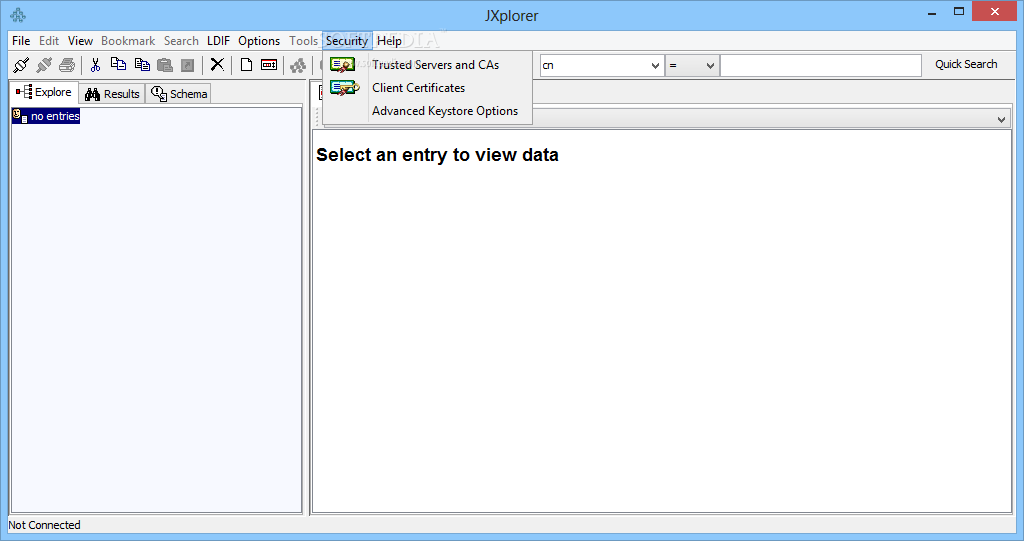Viewport: 1024px width, 541px height.
Task: Click the Delete X icon in toolbar
Action: pos(217,64)
